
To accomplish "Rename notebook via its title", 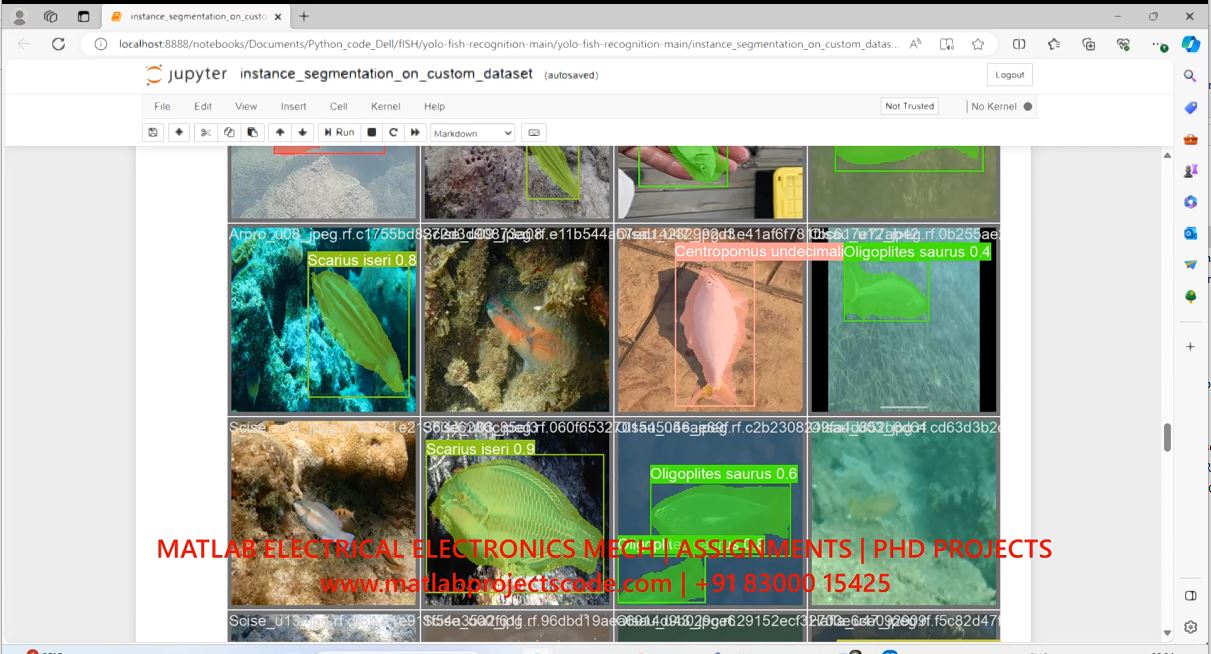I will pos(386,74).
